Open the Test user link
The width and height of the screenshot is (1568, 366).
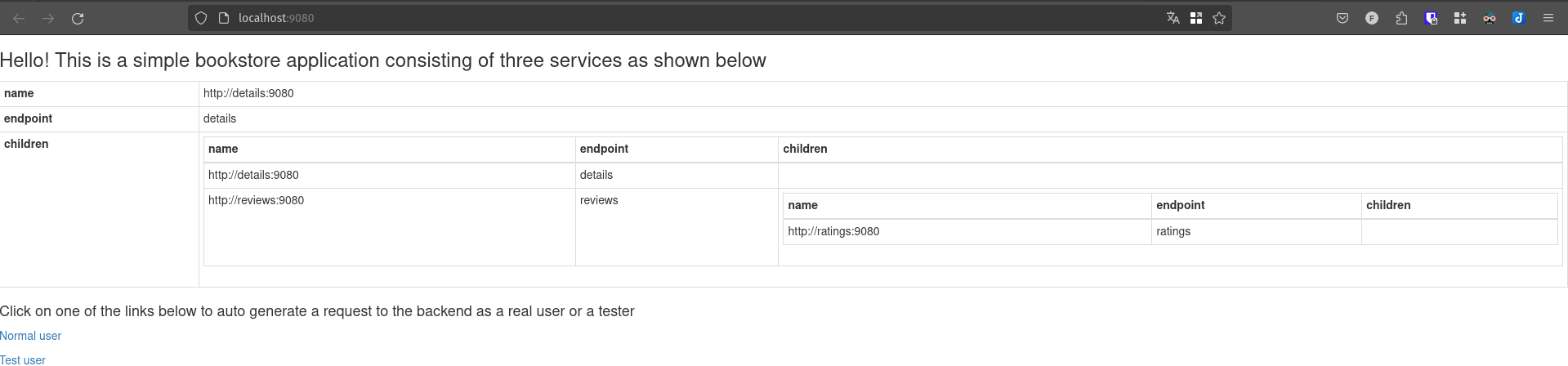pos(23,359)
